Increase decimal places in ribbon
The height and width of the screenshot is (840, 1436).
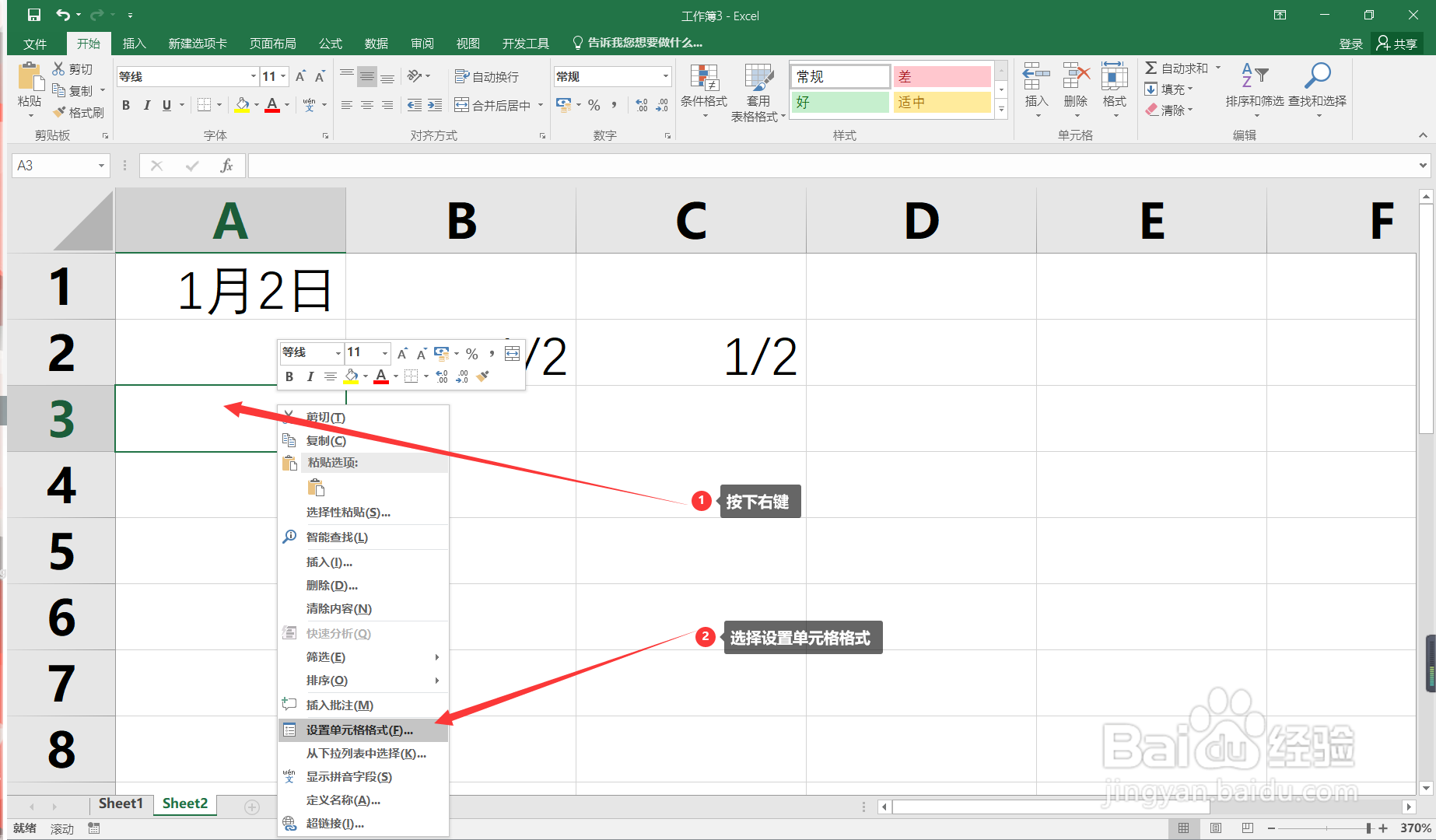(642, 105)
